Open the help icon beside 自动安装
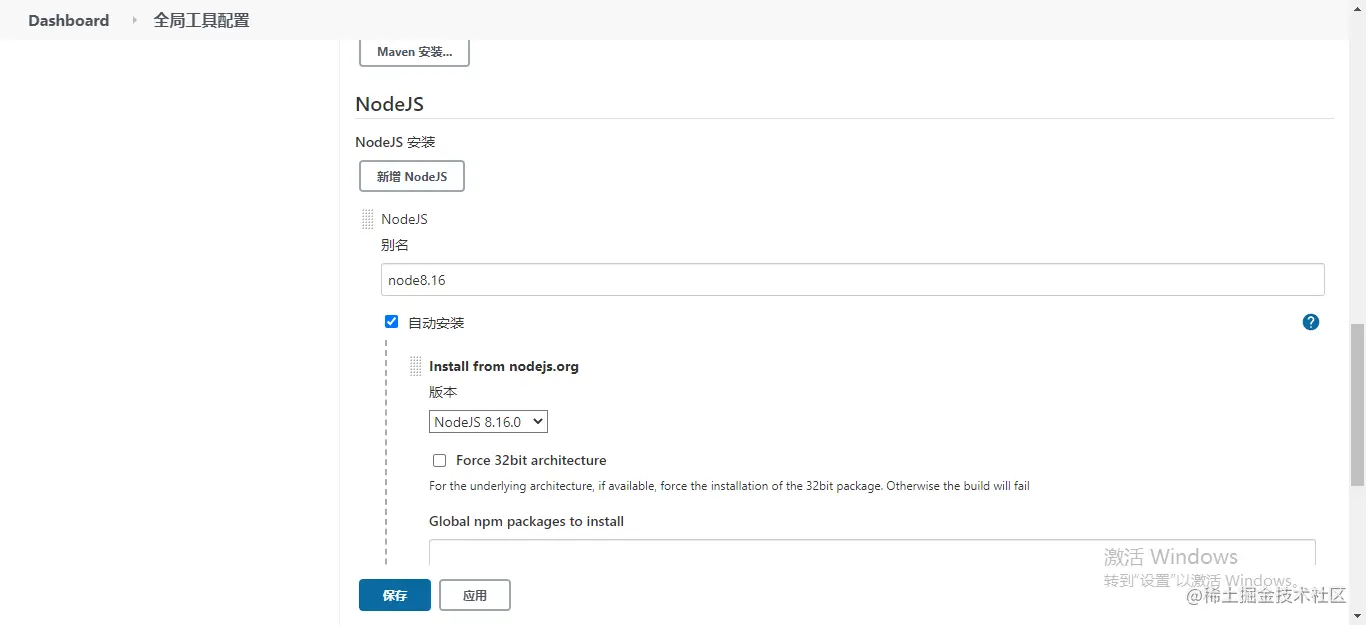The height and width of the screenshot is (625, 1366). 1311,322
